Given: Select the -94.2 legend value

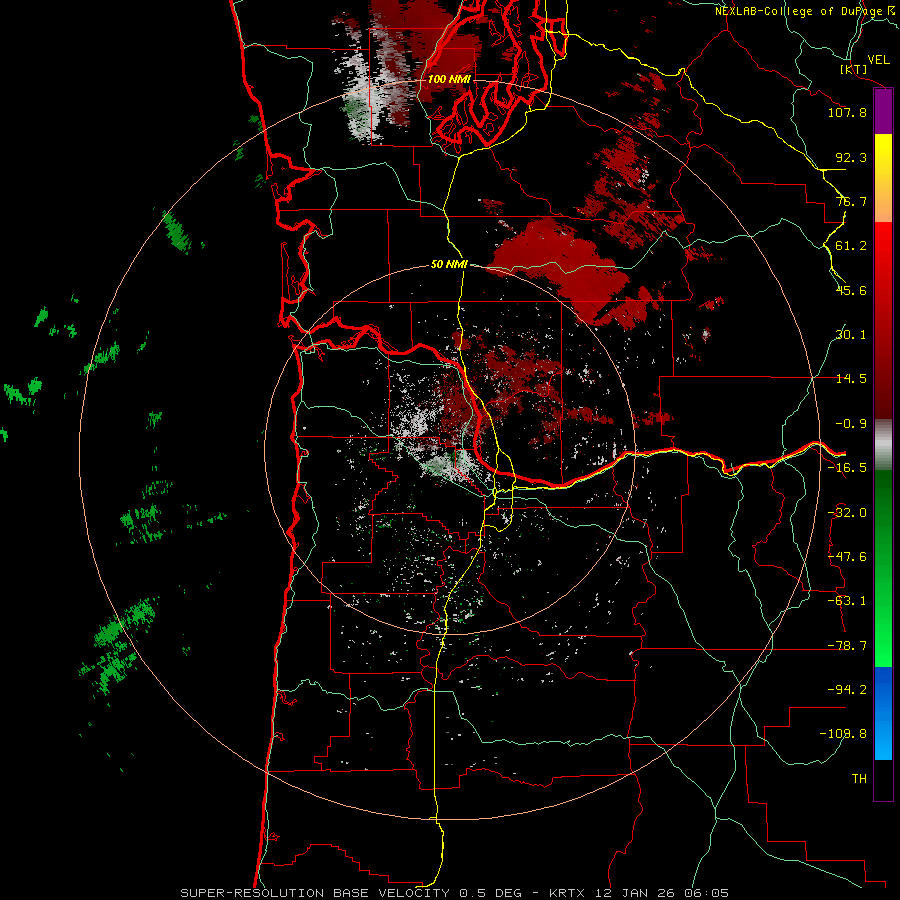Looking at the screenshot, I should point(847,690).
